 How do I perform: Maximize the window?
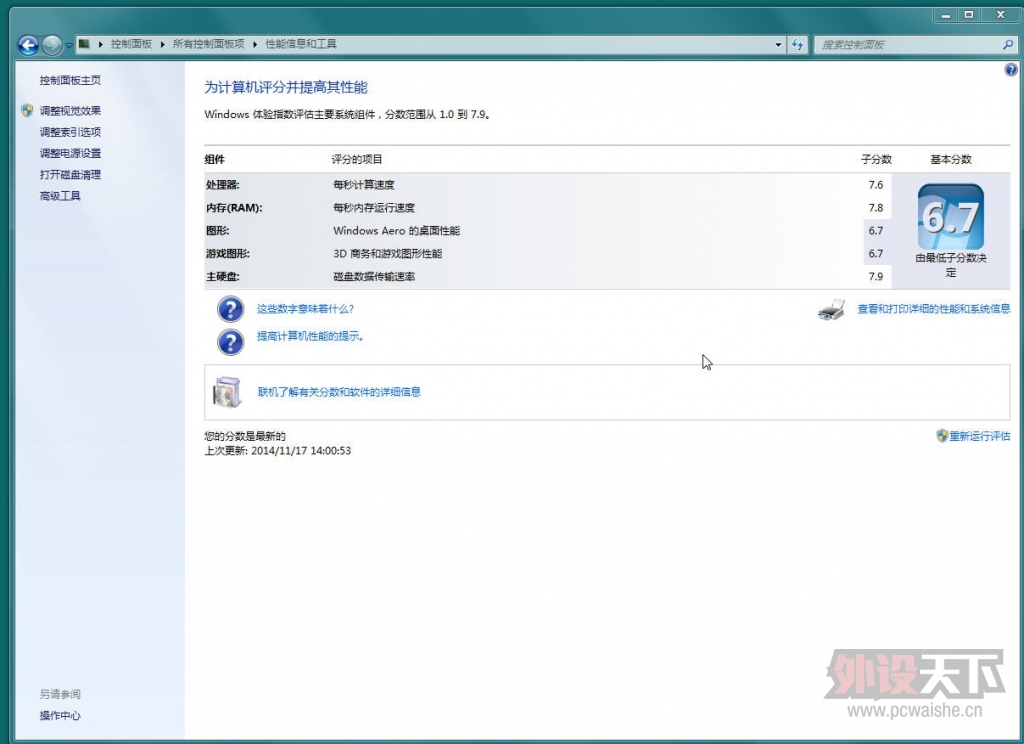pyautogui.click(x=969, y=15)
